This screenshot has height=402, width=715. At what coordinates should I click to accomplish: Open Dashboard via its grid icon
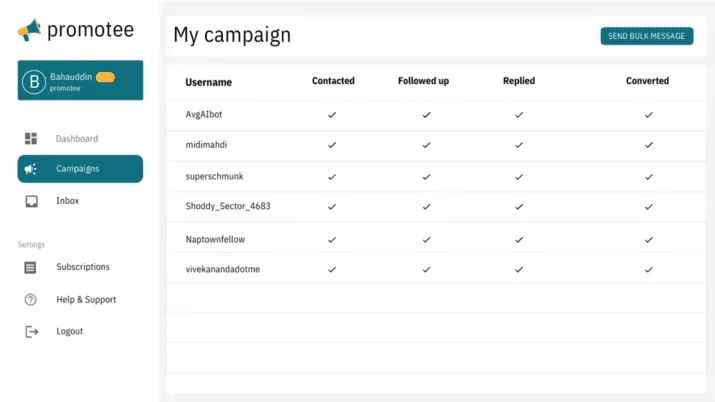pos(31,139)
